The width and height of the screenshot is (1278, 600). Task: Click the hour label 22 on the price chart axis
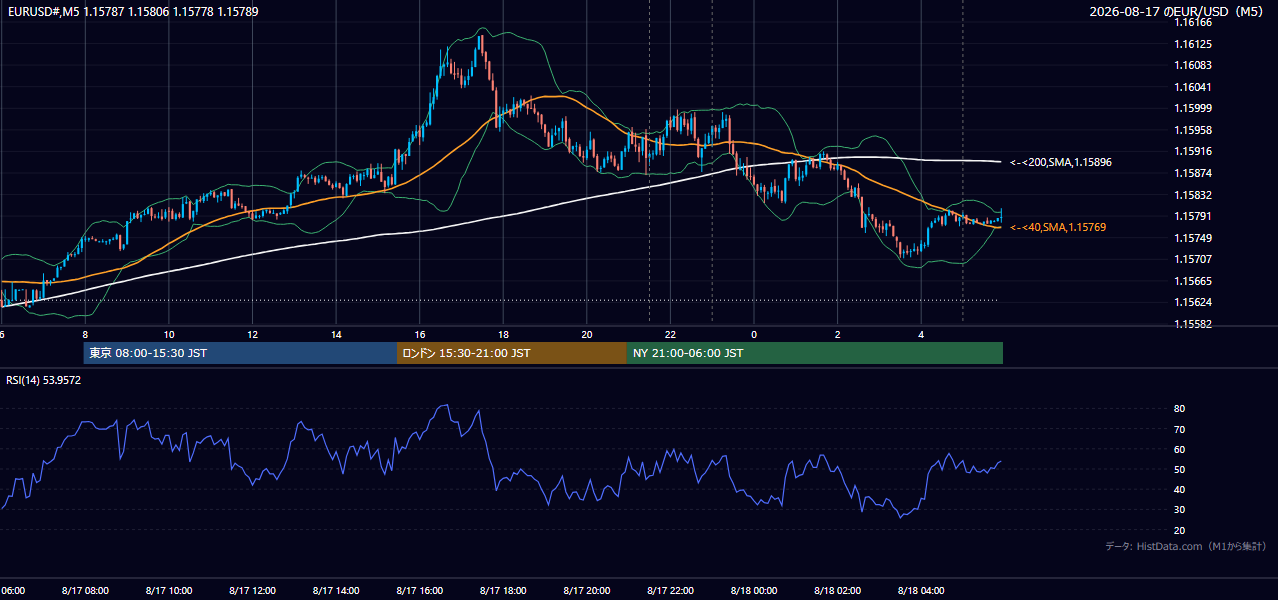(670, 335)
